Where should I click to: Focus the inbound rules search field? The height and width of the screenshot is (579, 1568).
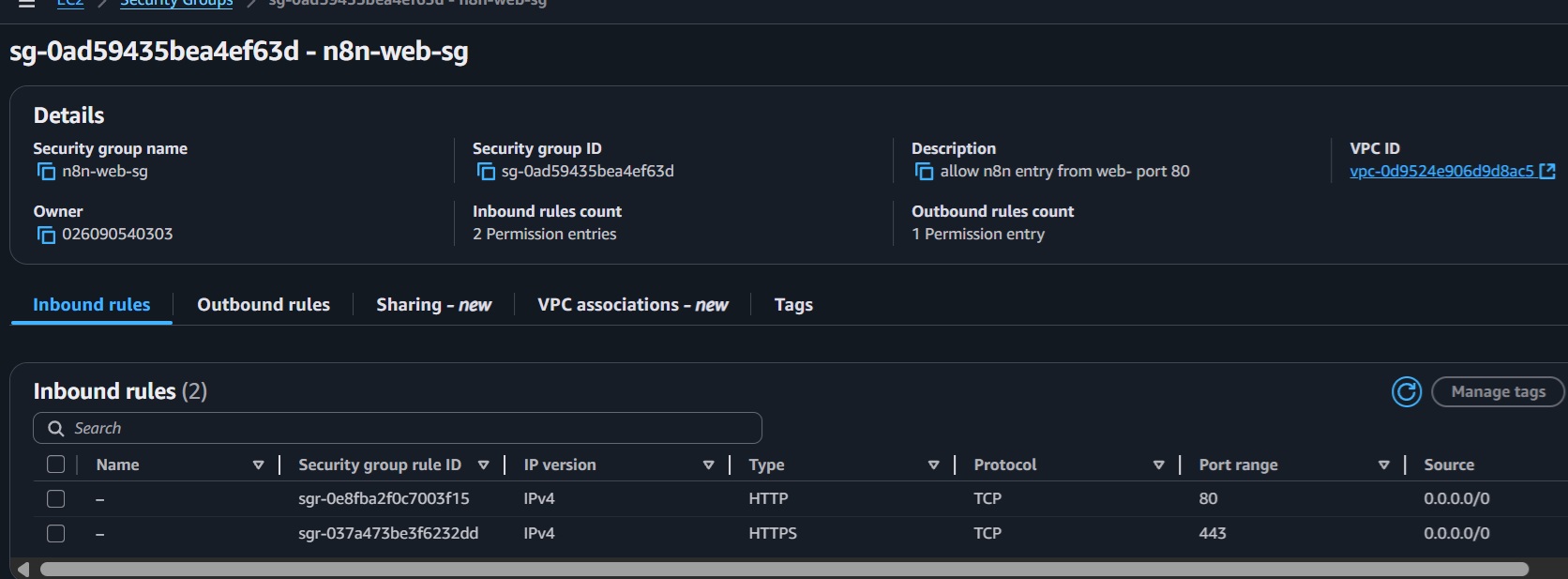(398, 428)
